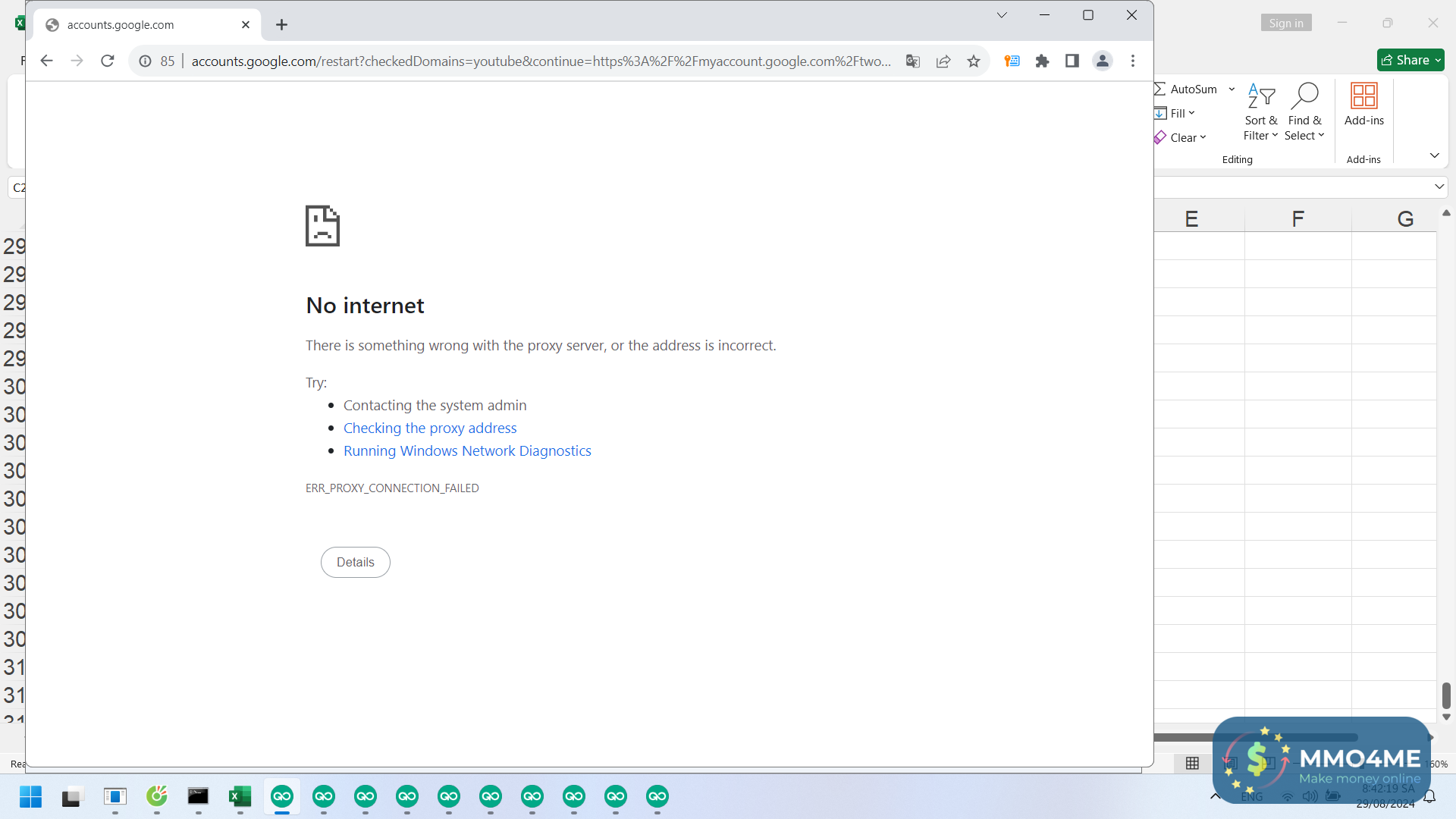Reload the page with the refresh icon
This screenshot has height=819, width=1456.
click(x=108, y=61)
